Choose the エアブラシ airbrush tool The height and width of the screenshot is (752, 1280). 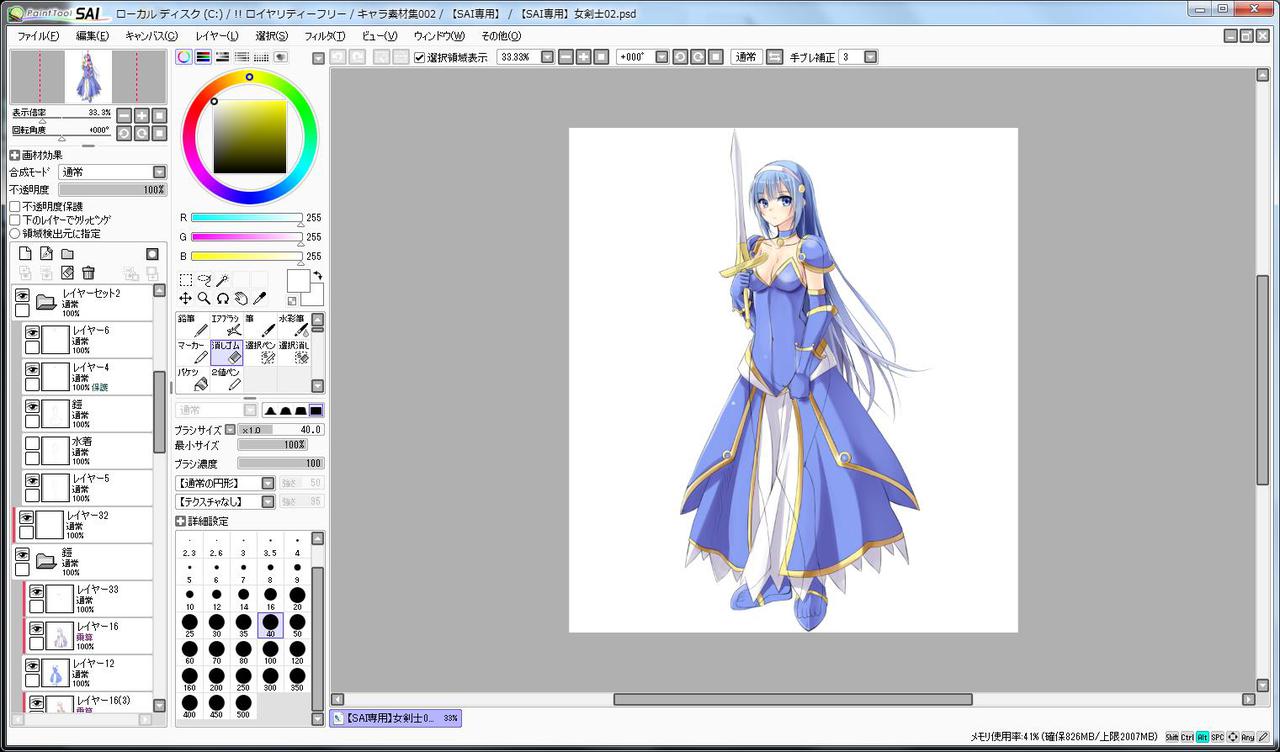[x=227, y=325]
